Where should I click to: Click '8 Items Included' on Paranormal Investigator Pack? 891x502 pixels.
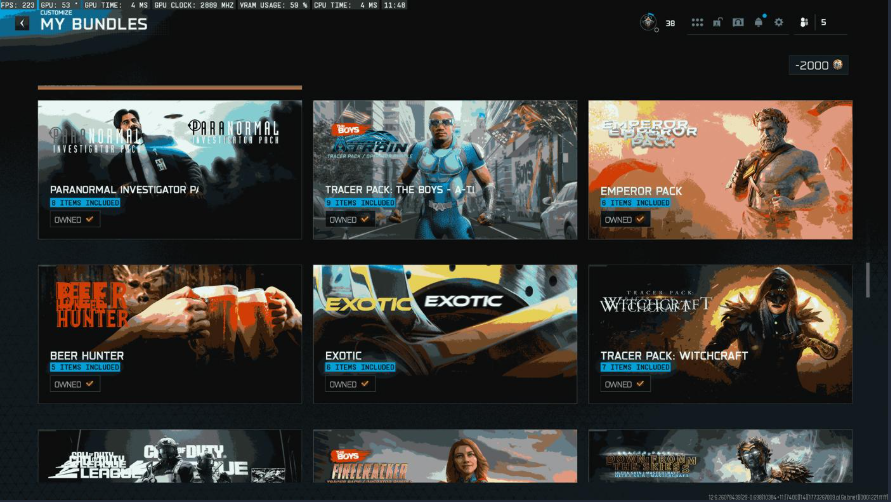[85, 202]
